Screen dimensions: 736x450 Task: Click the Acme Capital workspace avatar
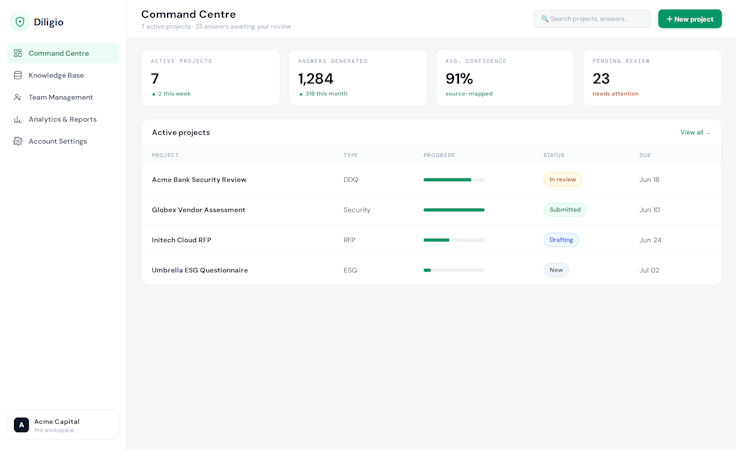(21, 425)
